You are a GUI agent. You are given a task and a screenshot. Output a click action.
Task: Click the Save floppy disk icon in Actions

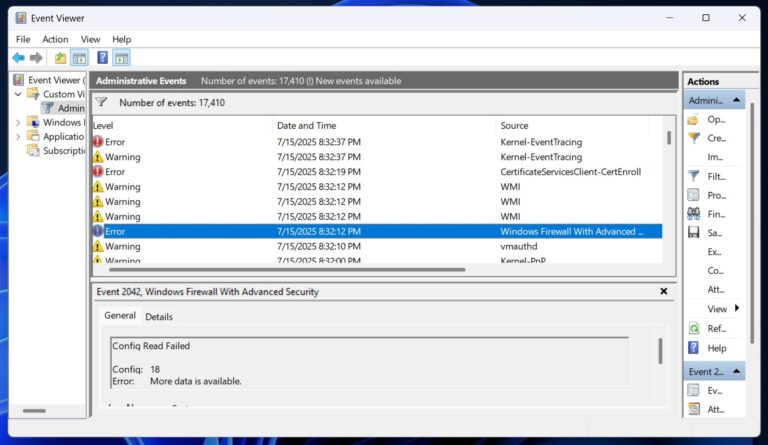click(x=694, y=233)
